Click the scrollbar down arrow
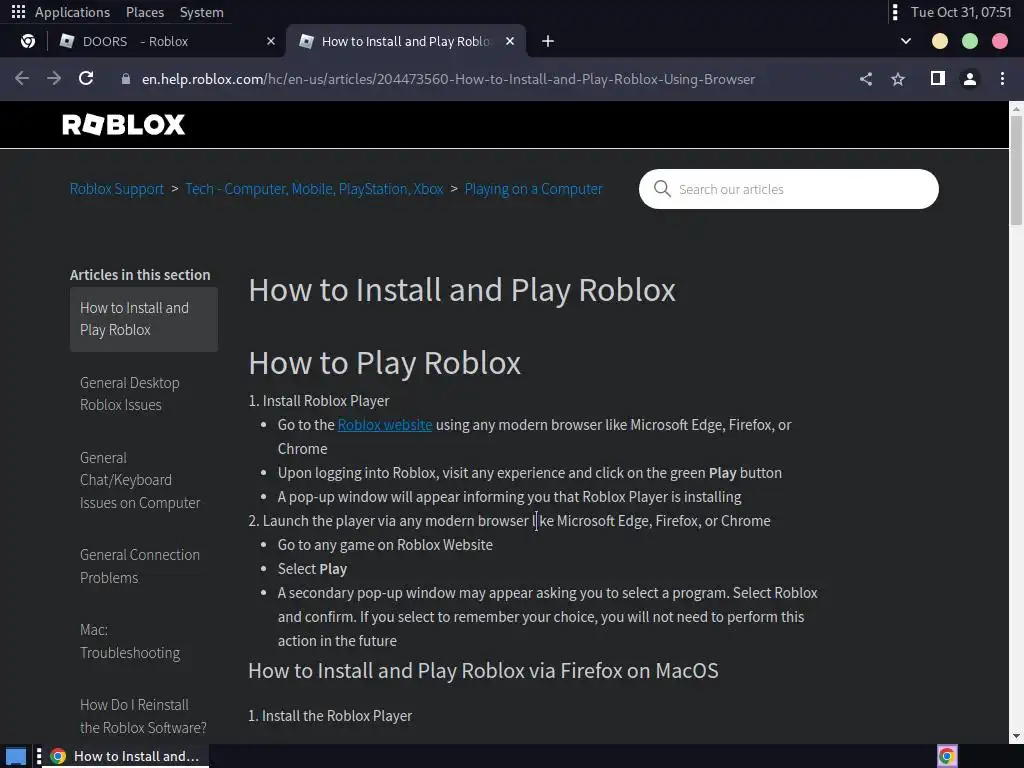 [x=1016, y=736]
